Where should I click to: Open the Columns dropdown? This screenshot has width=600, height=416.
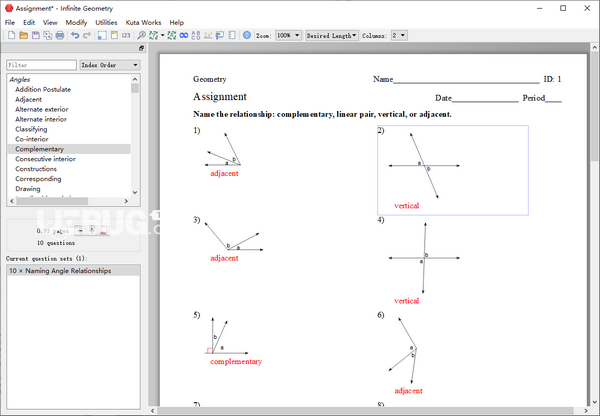tap(399, 36)
